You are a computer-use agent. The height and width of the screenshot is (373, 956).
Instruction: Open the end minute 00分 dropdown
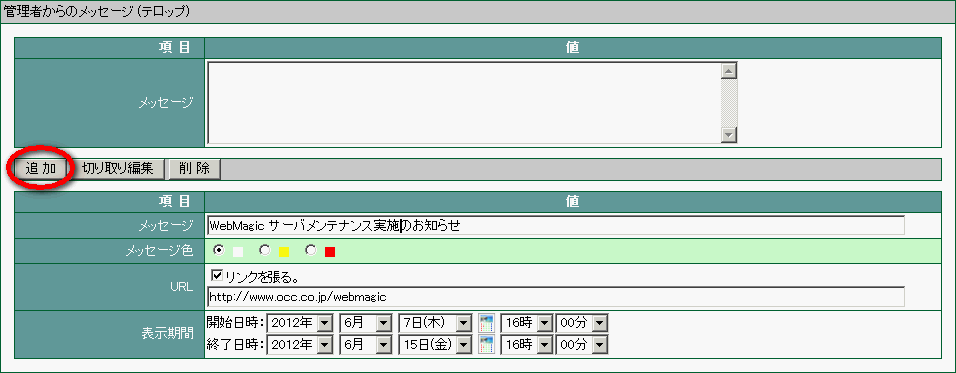point(582,345)
